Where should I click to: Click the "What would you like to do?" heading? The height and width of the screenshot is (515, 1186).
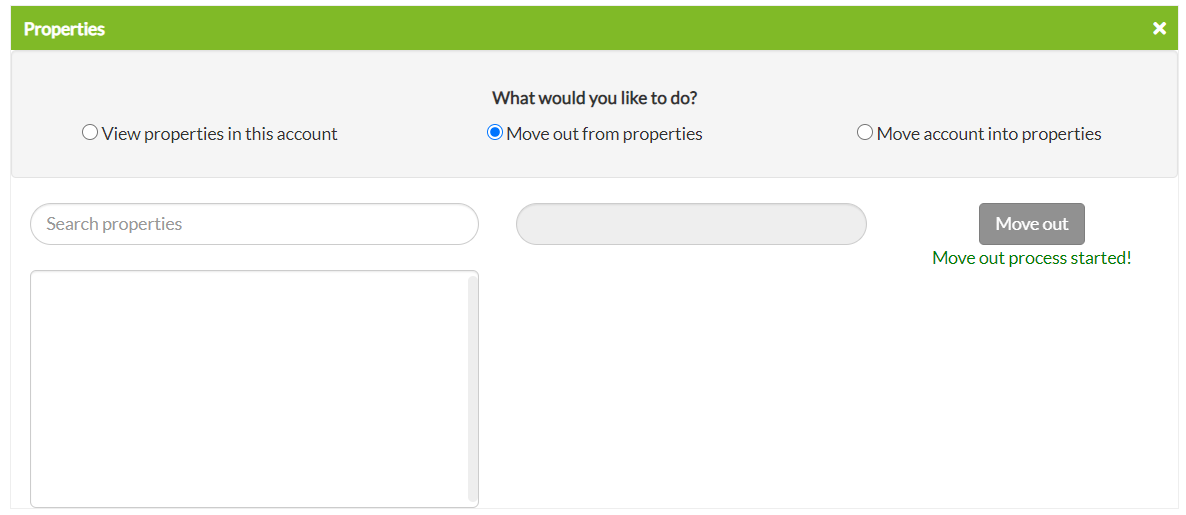tap(594, 99)
